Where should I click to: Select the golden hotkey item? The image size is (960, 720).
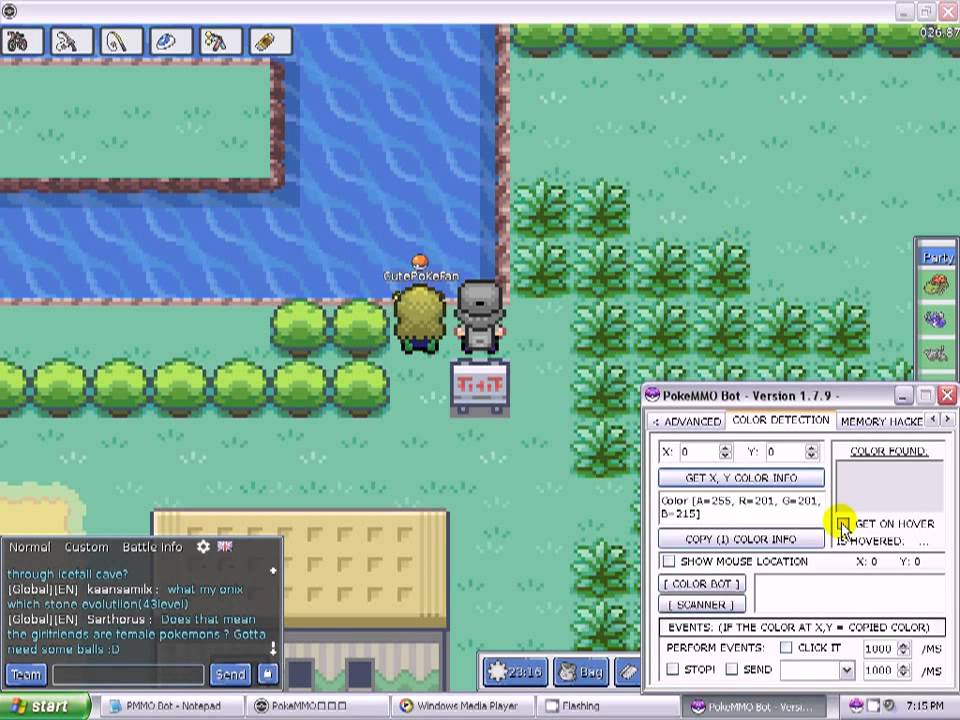click(x=271, y=42)
